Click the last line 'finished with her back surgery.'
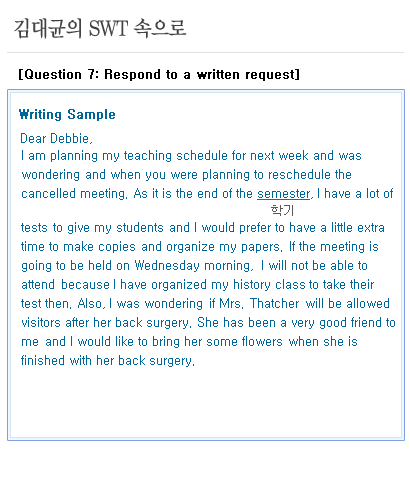This screenshot has height=480, width=410. coord(108,361)
